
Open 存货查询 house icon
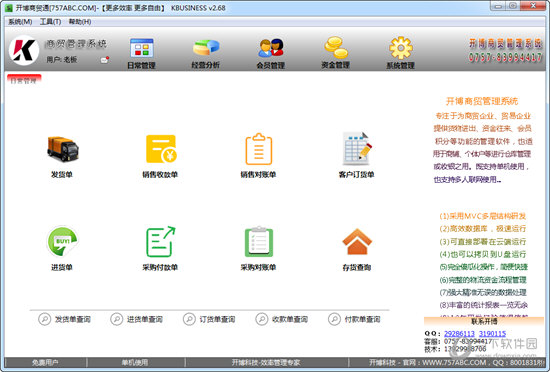[357, 242]
